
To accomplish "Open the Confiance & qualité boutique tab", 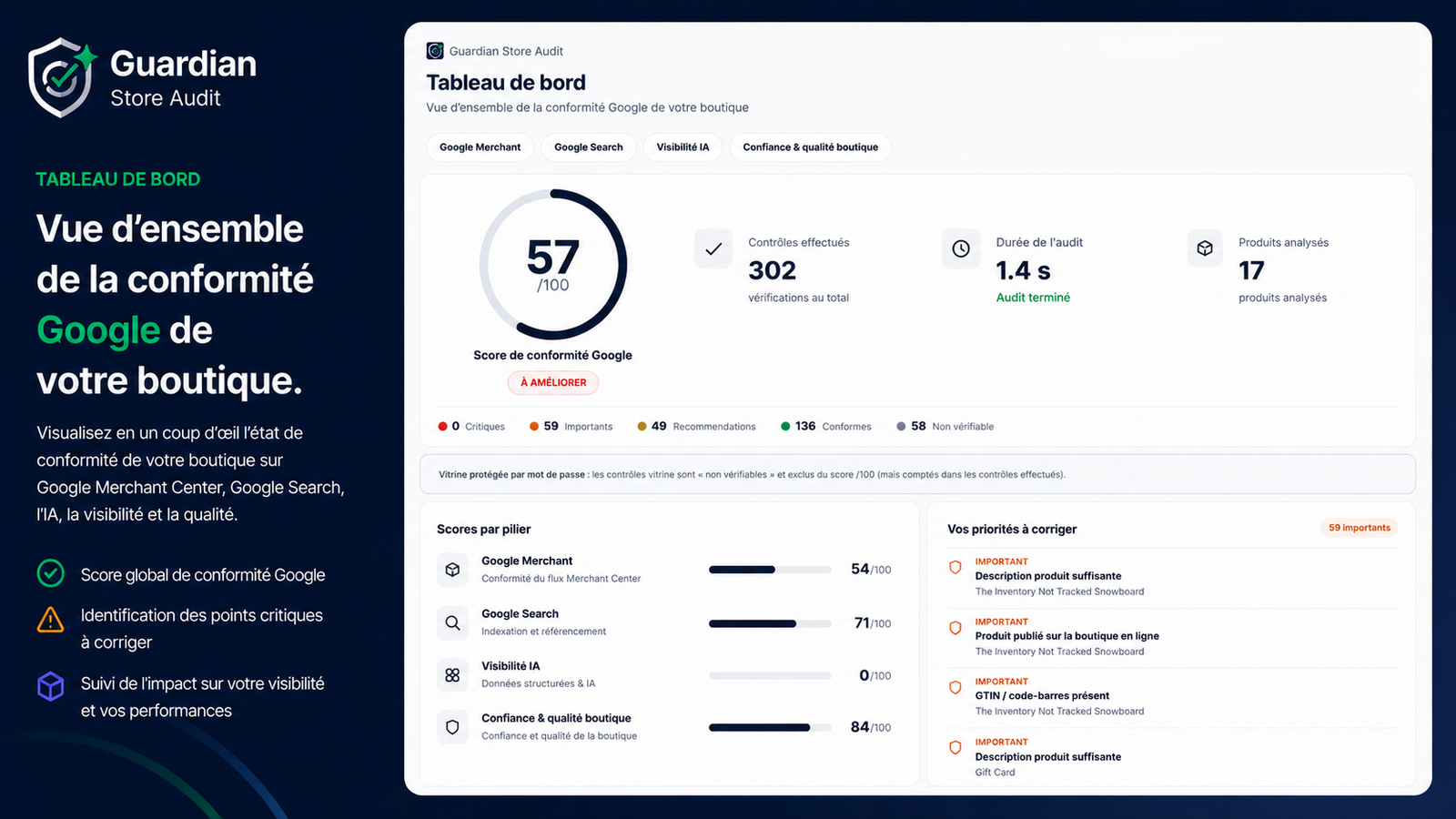I will tap(810, 147).
